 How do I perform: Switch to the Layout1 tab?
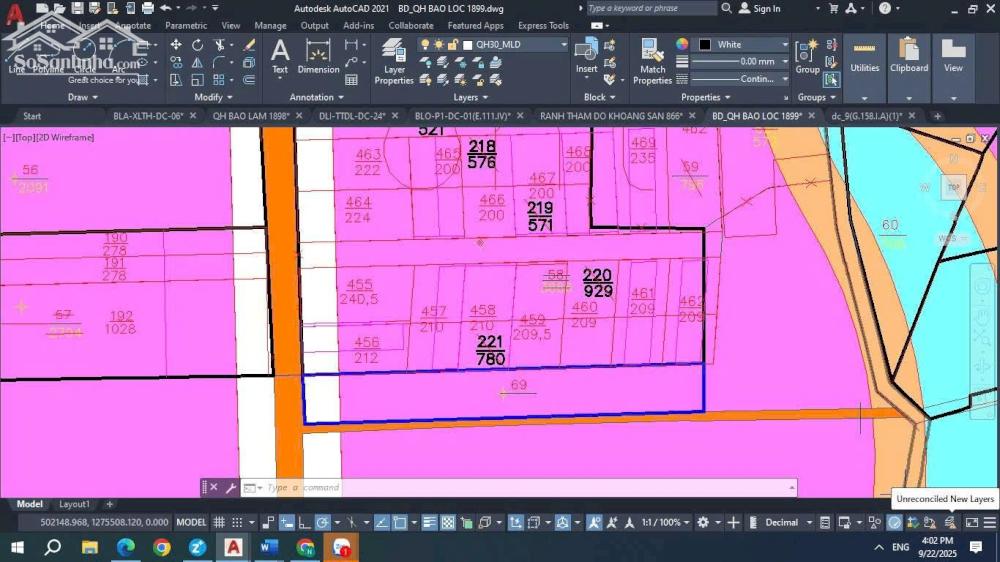point(74,504)
